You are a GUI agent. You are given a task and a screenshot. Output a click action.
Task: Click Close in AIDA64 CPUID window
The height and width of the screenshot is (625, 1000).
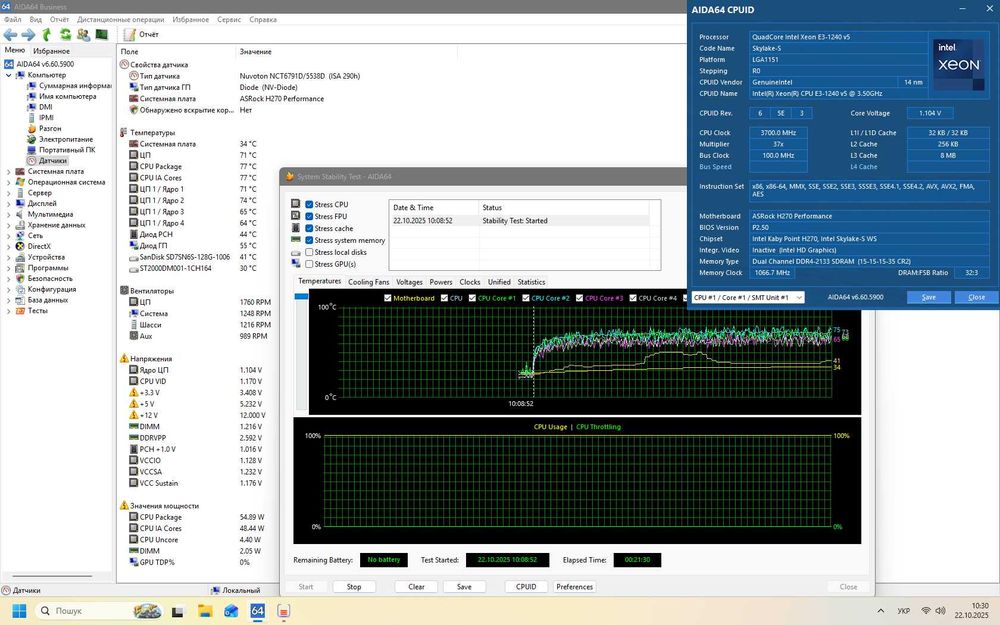click(976, 297)
